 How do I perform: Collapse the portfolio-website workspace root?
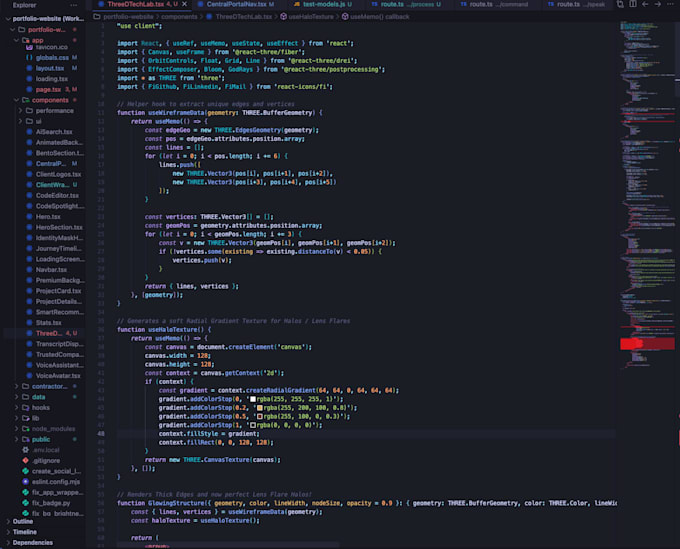(8, 19)
